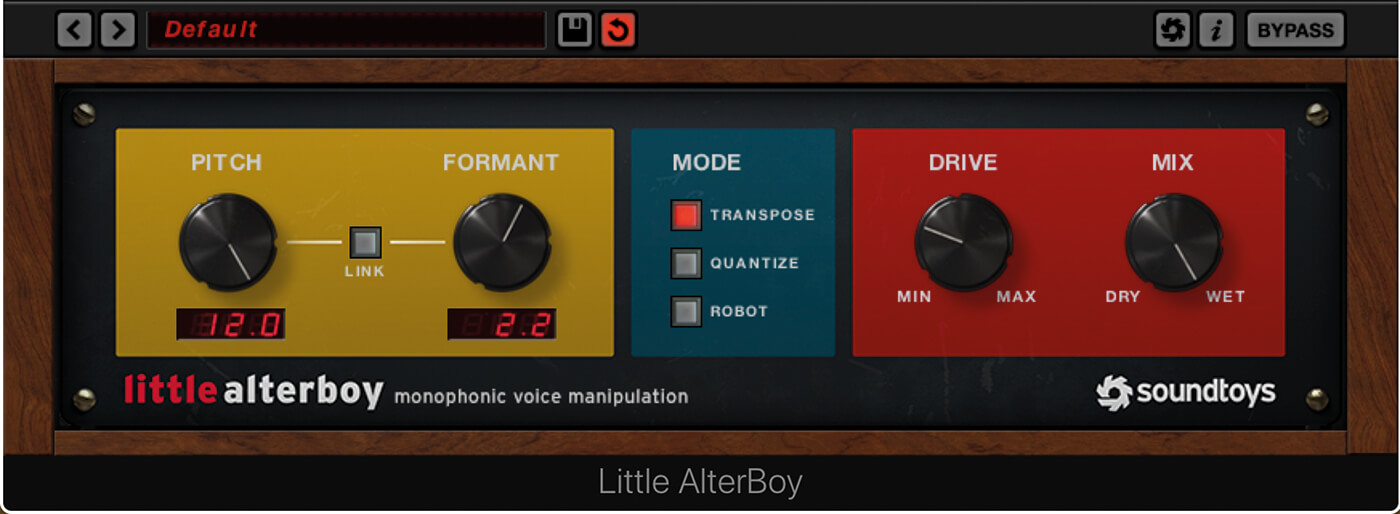Click the formant value display 2.2
Viewport: 1400px width, 514px height.
502,324
